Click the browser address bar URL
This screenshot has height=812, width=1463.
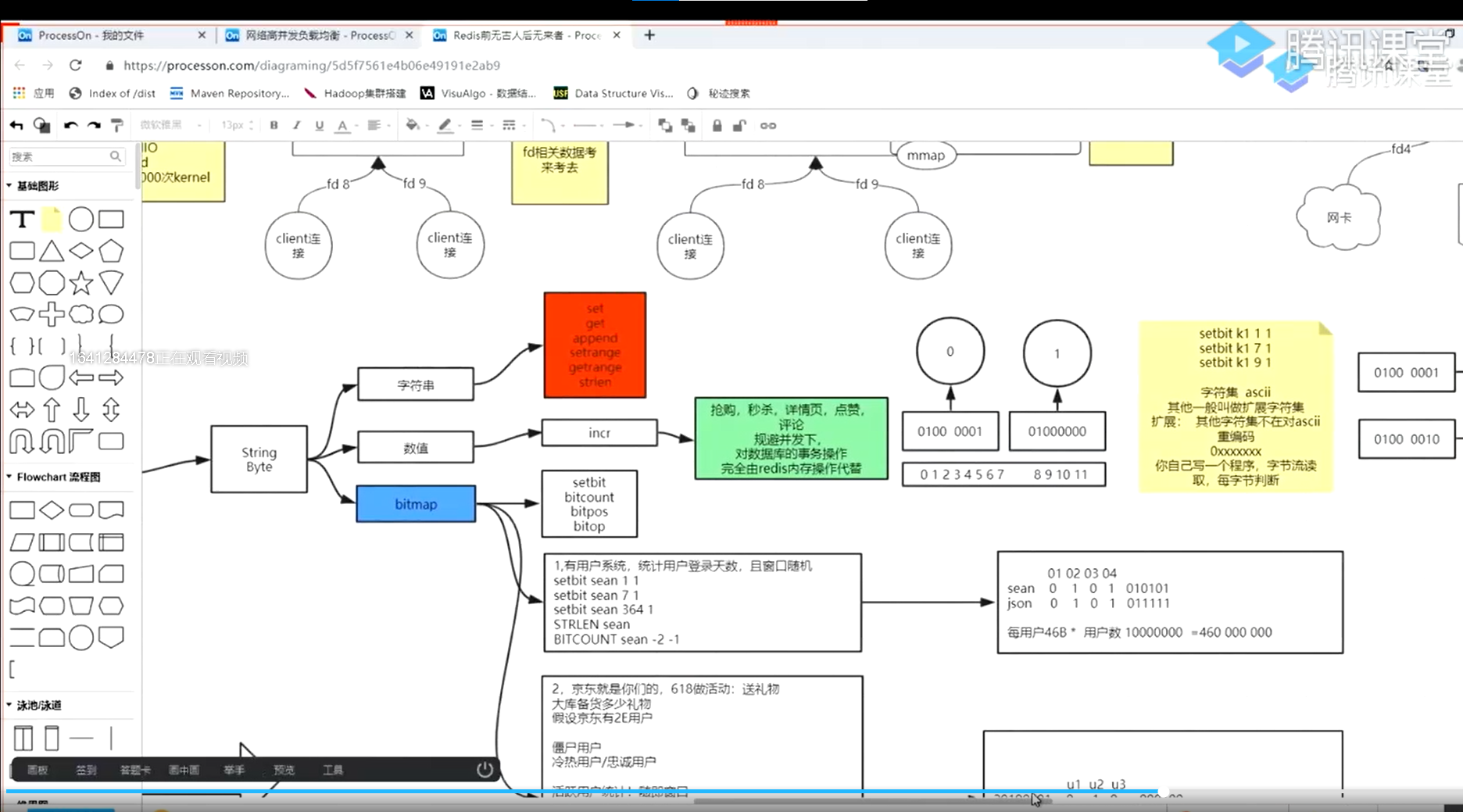(312, 66)
